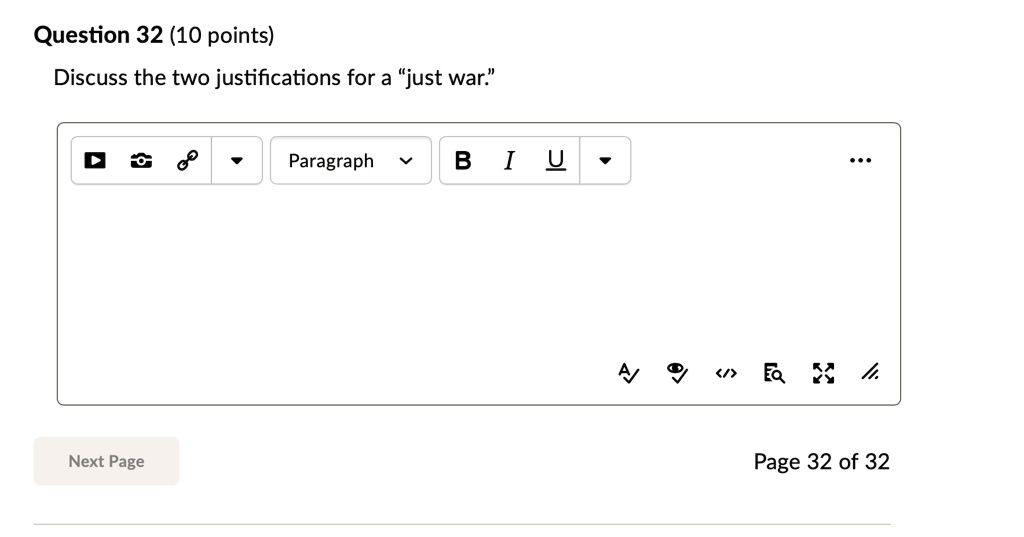The image size is (1024, 537).
Task: Click the Next Page button
Action: [106, 461]
